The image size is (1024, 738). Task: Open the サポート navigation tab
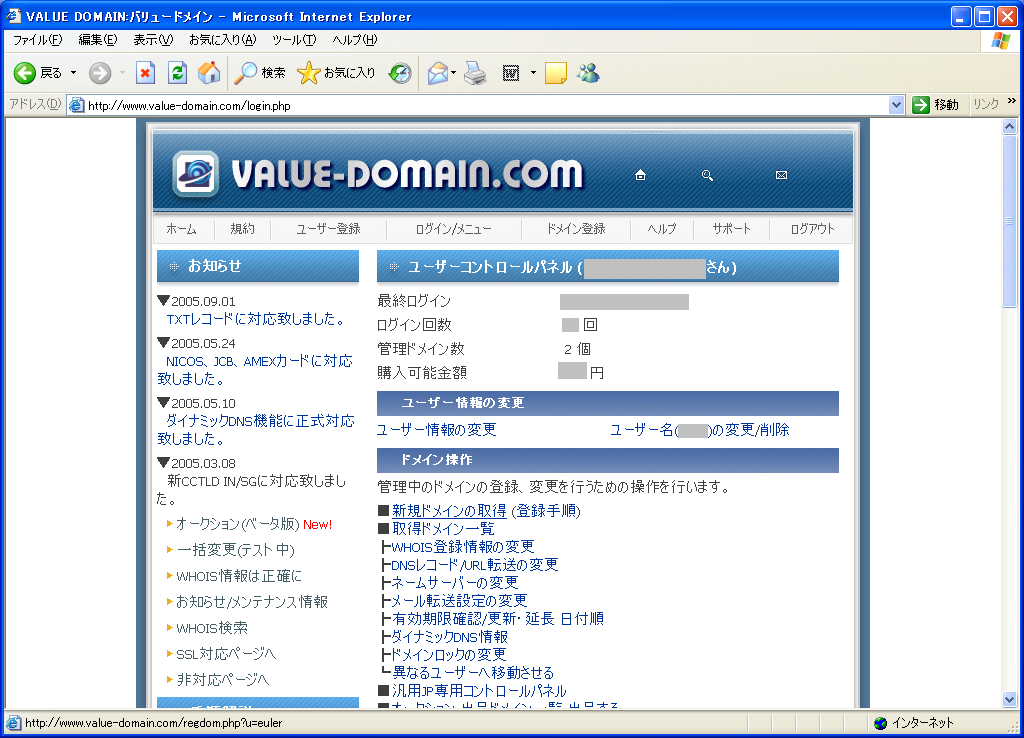coord(731,229)
